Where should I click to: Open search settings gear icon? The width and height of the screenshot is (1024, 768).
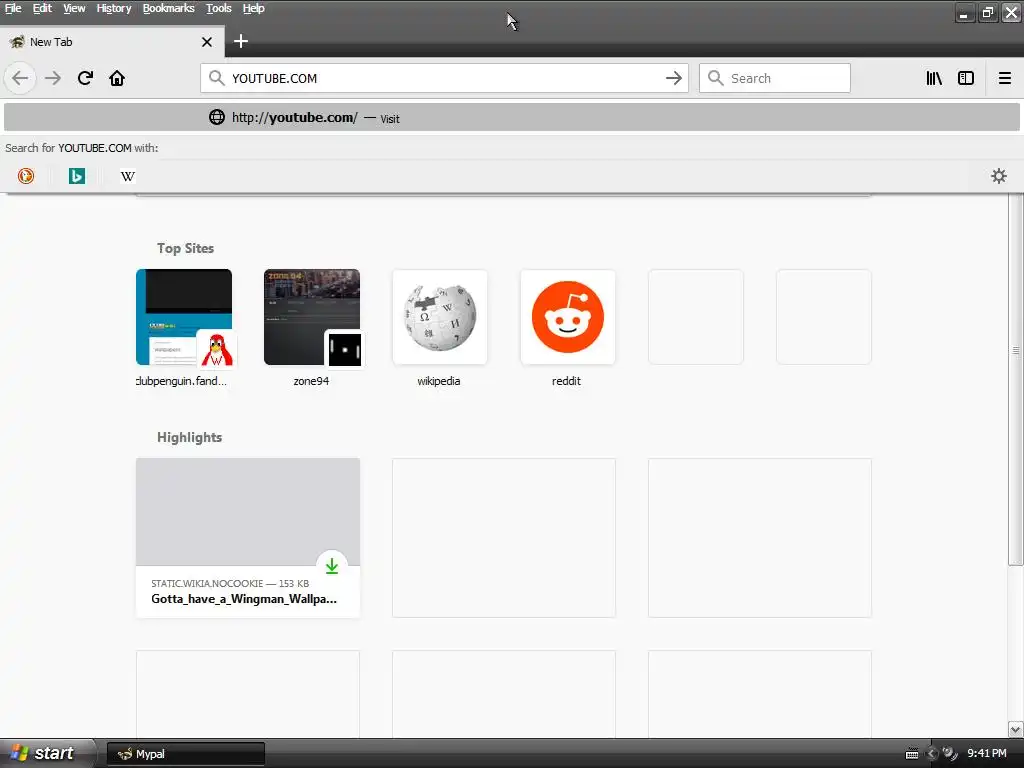[x=999, y=176]
